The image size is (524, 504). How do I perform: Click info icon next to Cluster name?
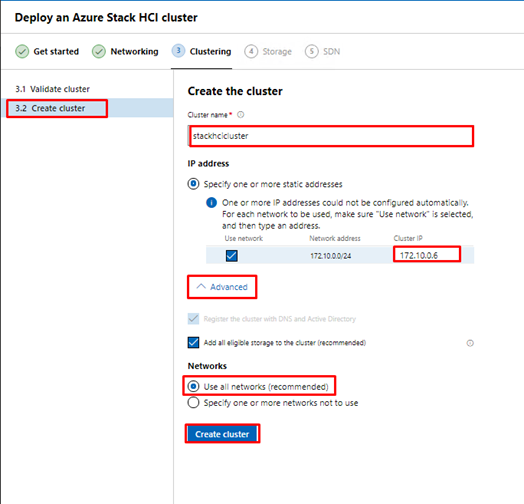[x=241, y=115]
